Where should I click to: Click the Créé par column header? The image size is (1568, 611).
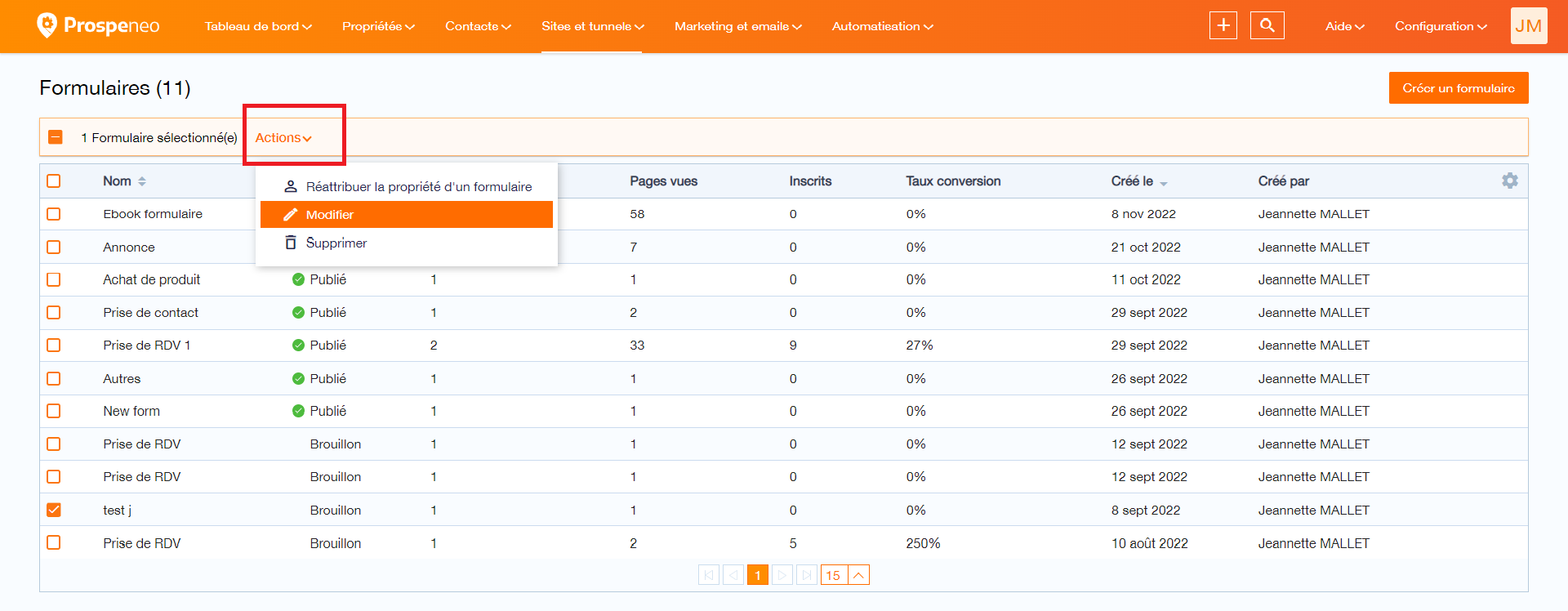point(1283,181)
